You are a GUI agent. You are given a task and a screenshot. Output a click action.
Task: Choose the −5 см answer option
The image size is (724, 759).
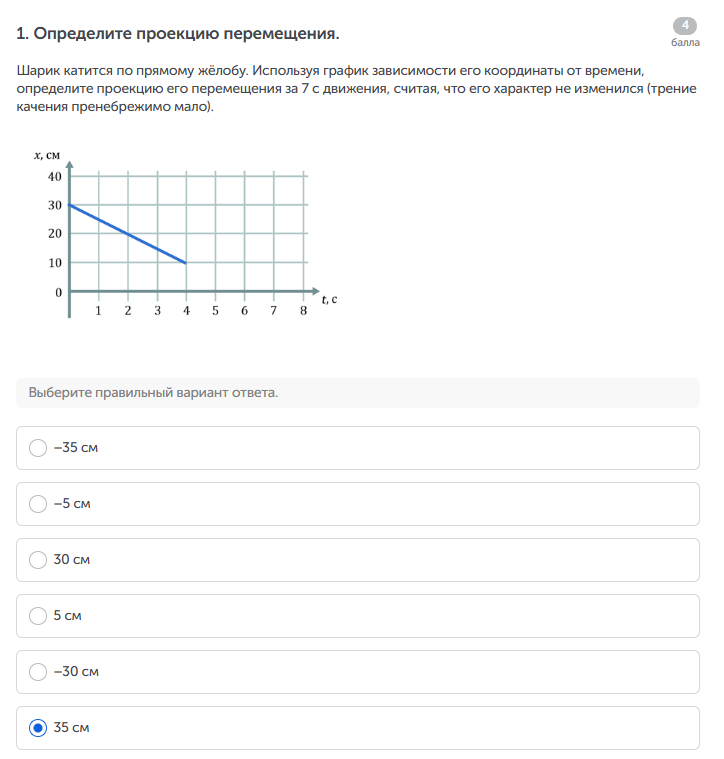coord(38,504)
